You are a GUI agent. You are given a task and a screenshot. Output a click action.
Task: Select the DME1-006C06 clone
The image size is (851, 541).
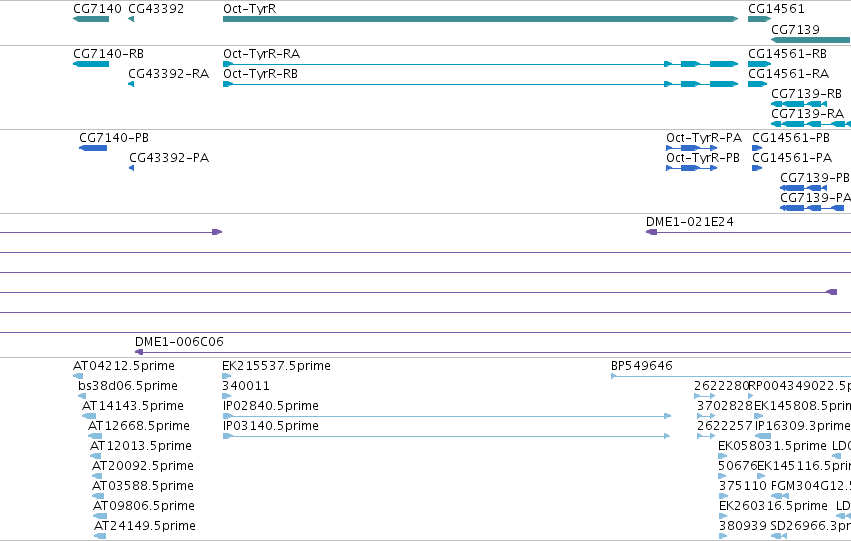tap(493, 352)
